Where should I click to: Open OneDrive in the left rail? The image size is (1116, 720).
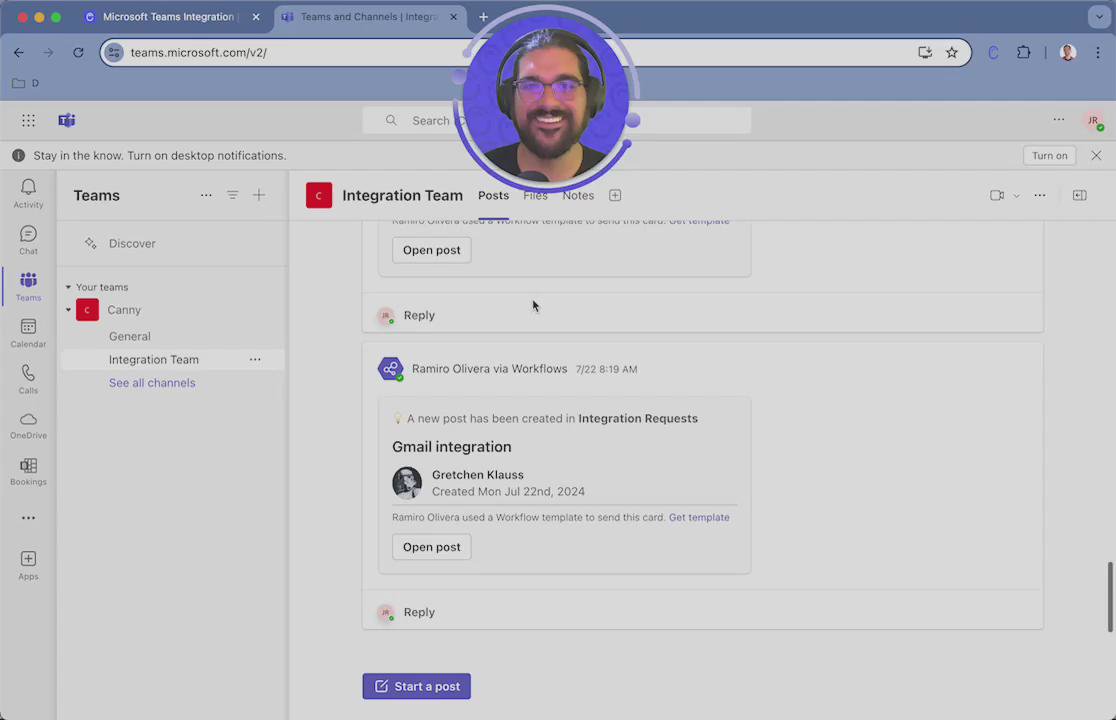pyautogui.click(x=28, y=425)
